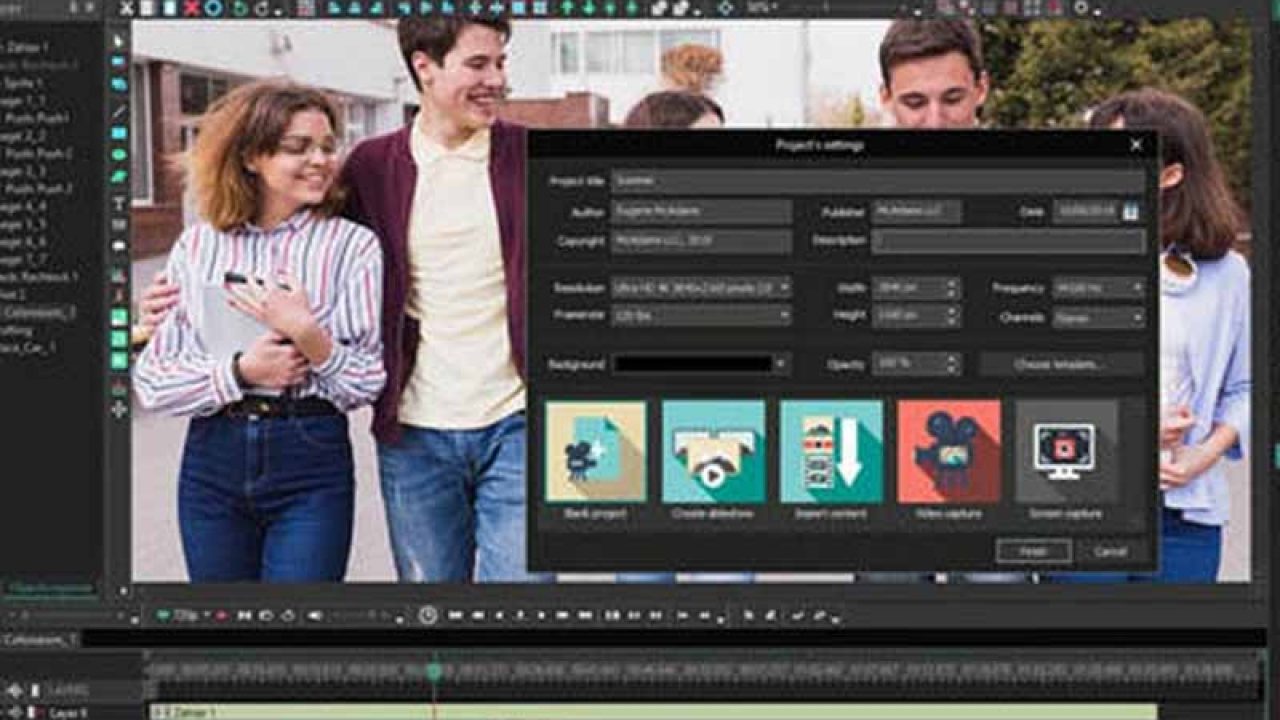The height and width of the screenshot is (720, 1280).
Task: Select the Free shape tool
Action: point(119,178)
